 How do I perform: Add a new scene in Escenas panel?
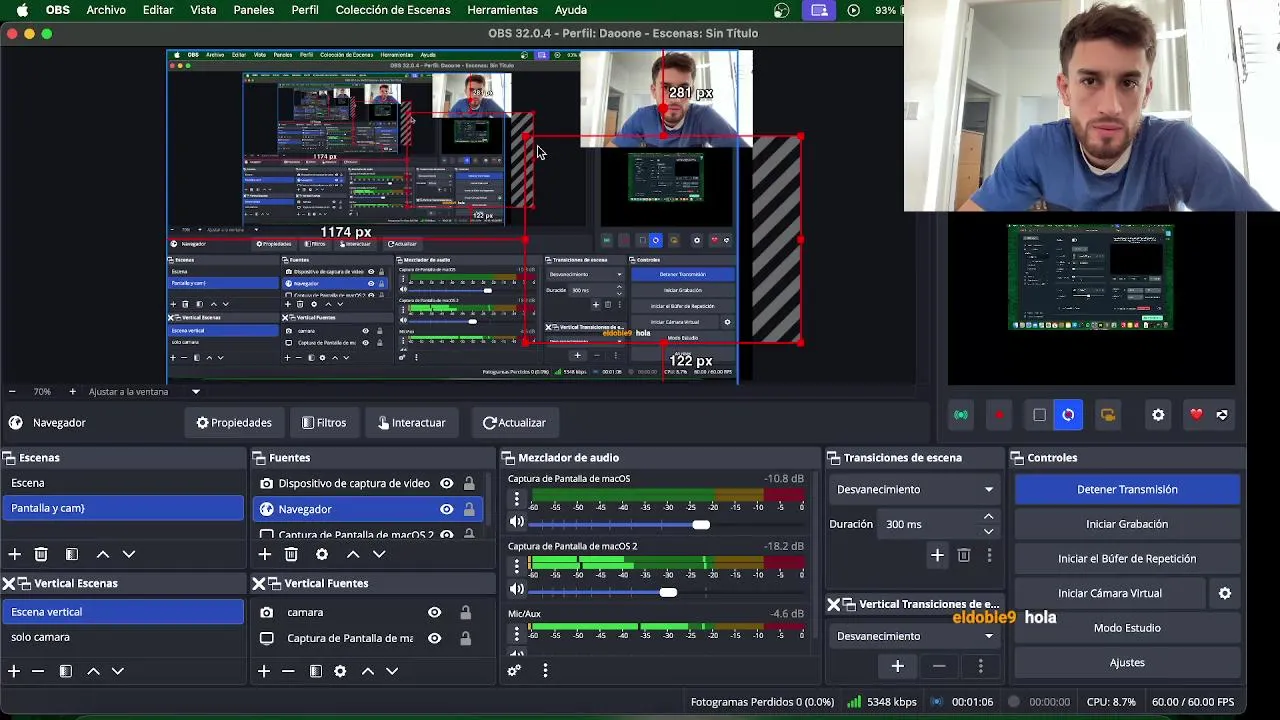pyautogui.click(x=15, y=554)
